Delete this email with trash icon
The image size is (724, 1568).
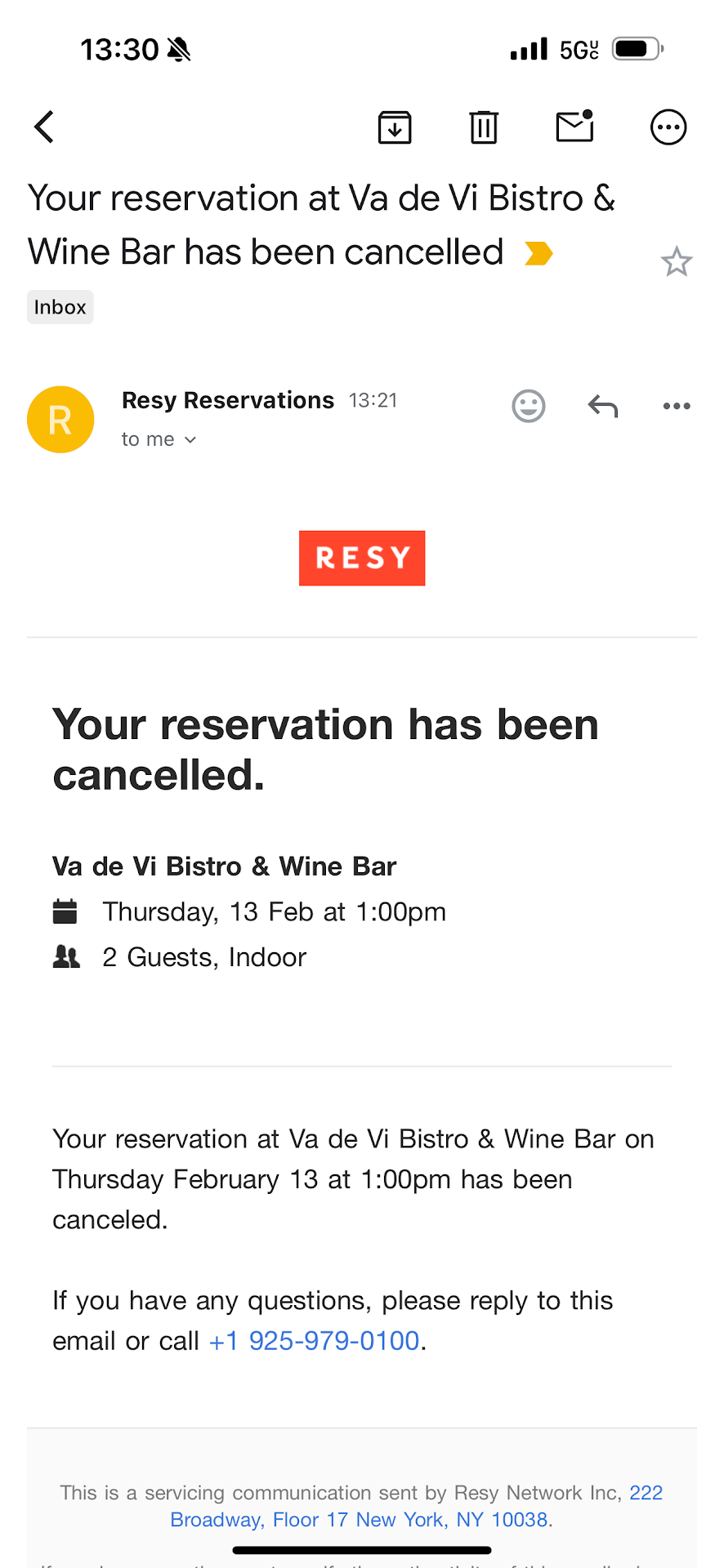[x=484, y=127]
